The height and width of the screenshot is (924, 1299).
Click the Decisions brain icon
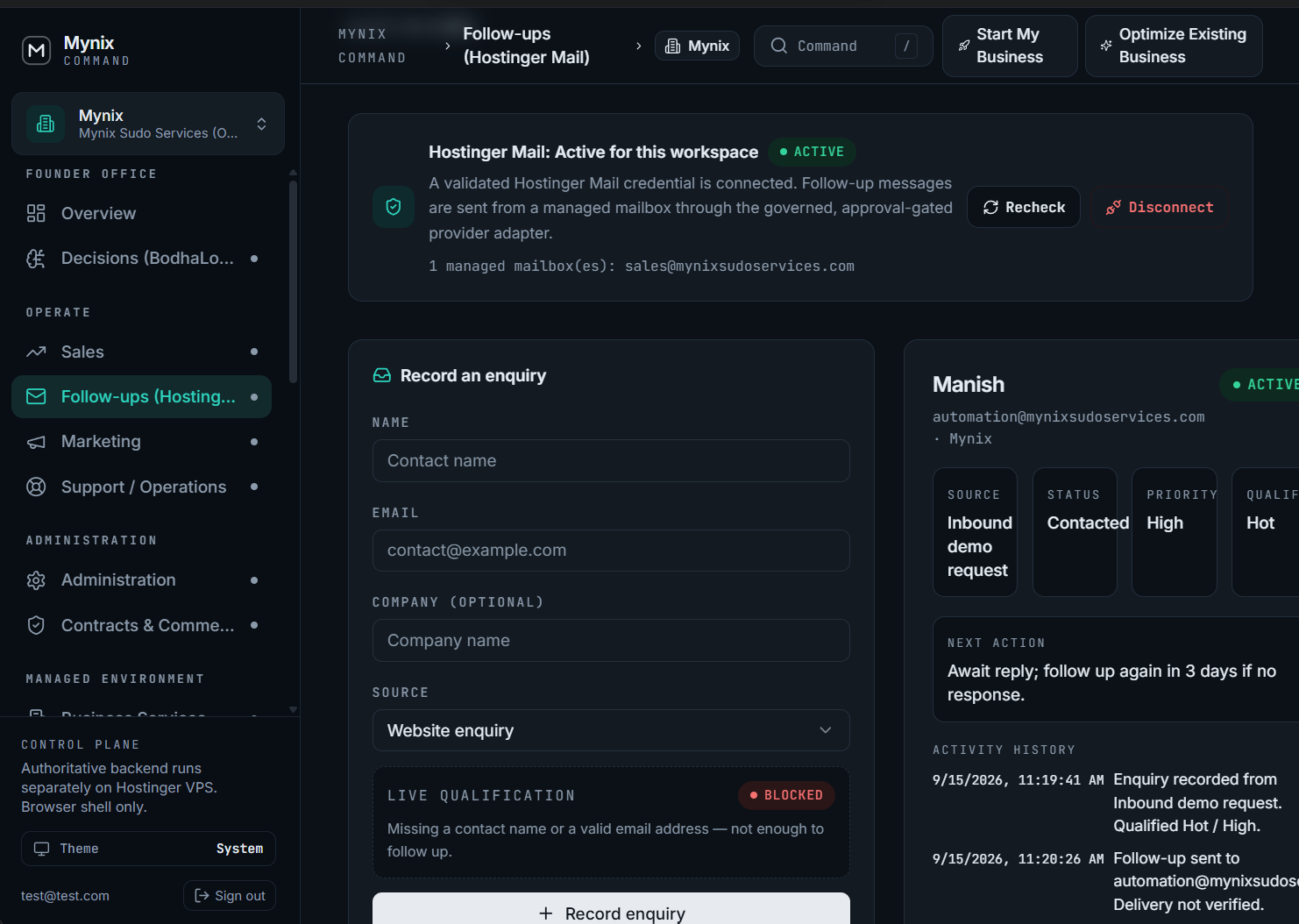coord(36,259)
